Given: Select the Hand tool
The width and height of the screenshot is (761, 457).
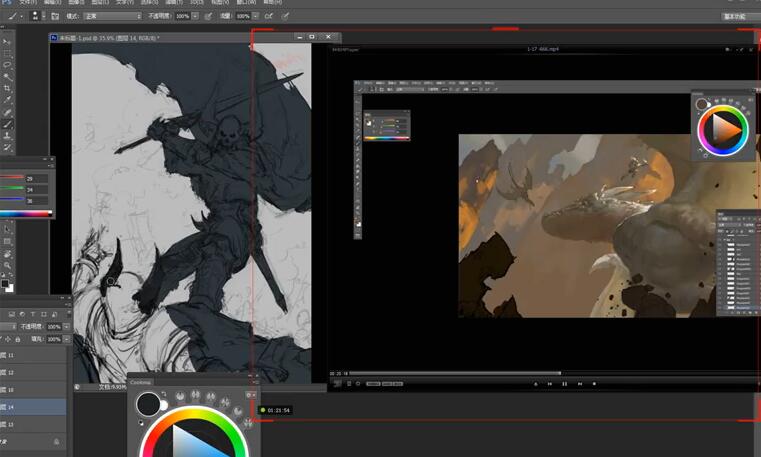Looking at the screenshot, I should [7, 254].
